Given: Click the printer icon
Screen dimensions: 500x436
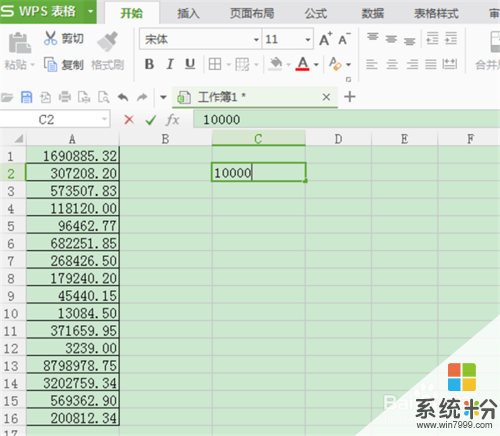Looking at the screenshot, I should coord(65,97).
